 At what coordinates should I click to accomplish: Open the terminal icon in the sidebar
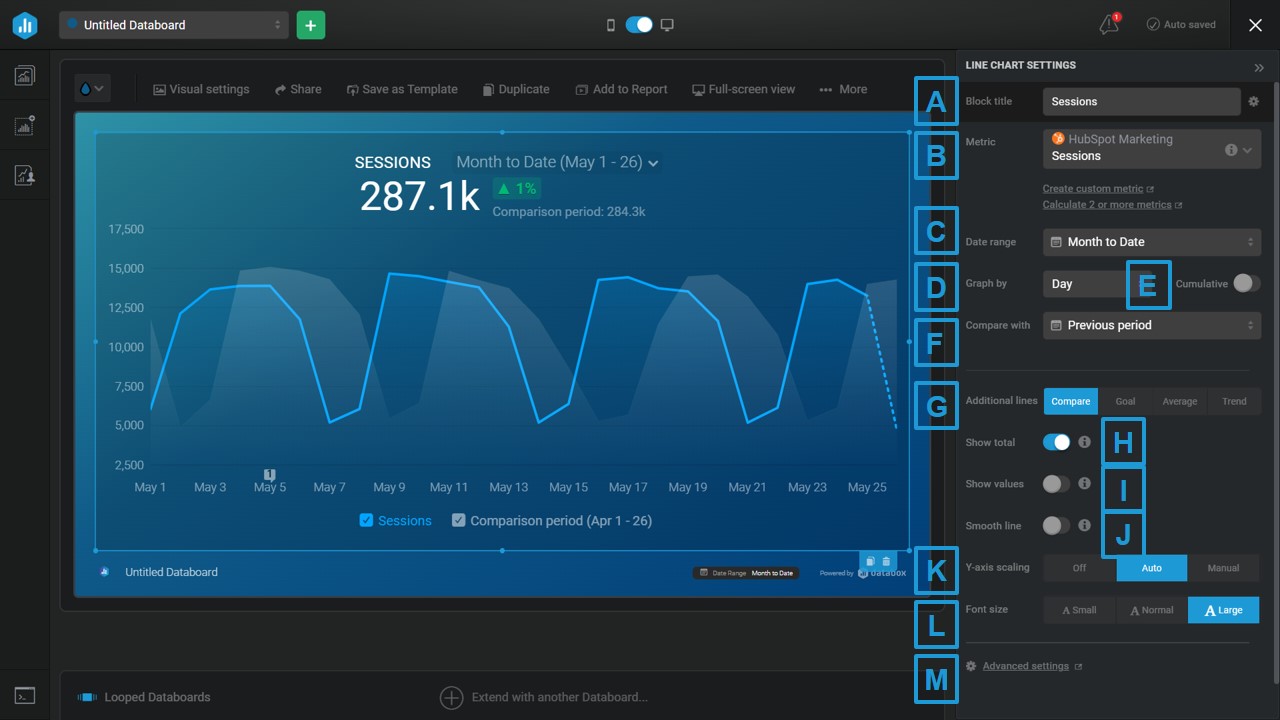(25, 696)
